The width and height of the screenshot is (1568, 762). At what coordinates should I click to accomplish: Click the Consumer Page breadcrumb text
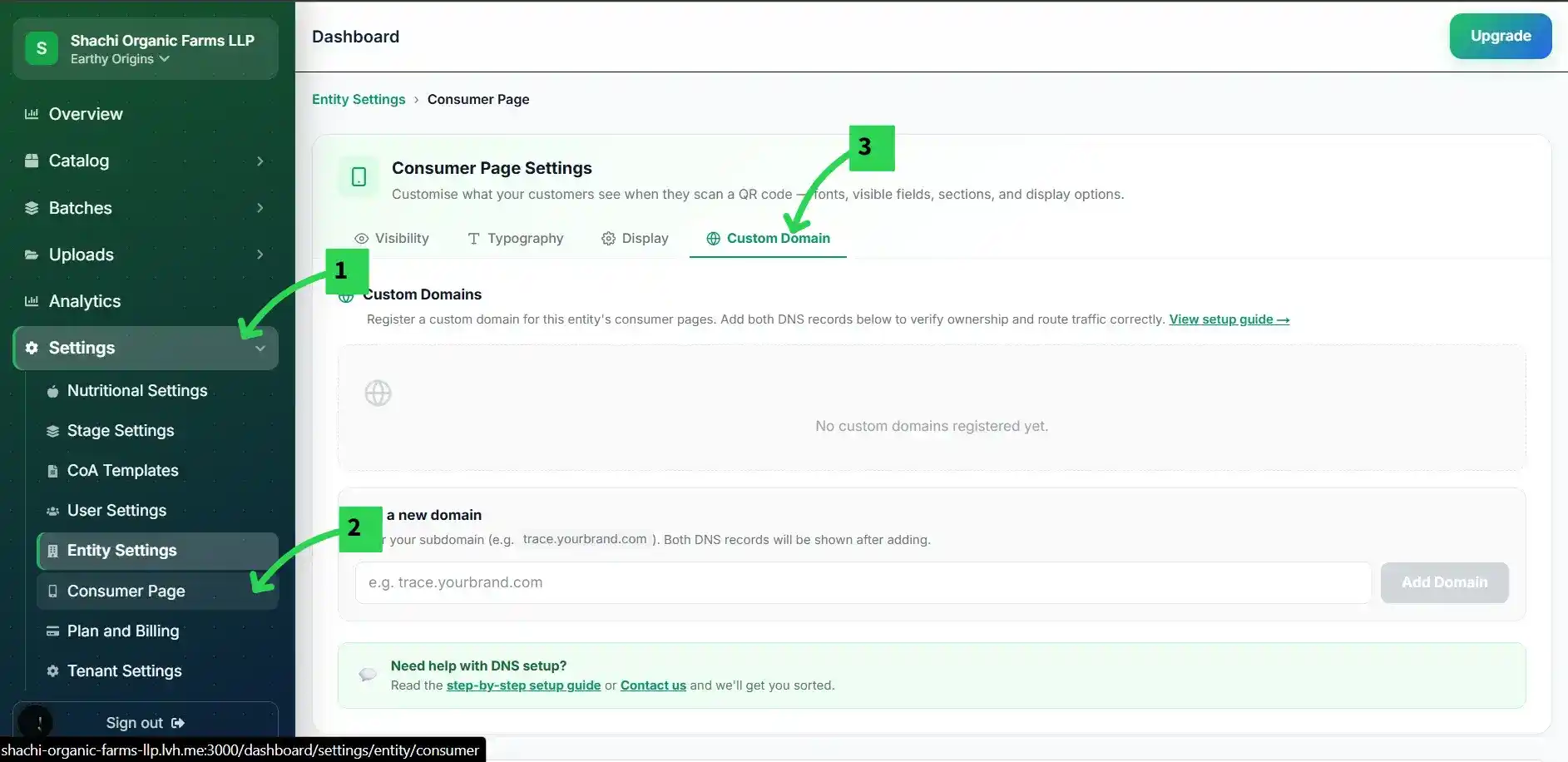(478, 99)
